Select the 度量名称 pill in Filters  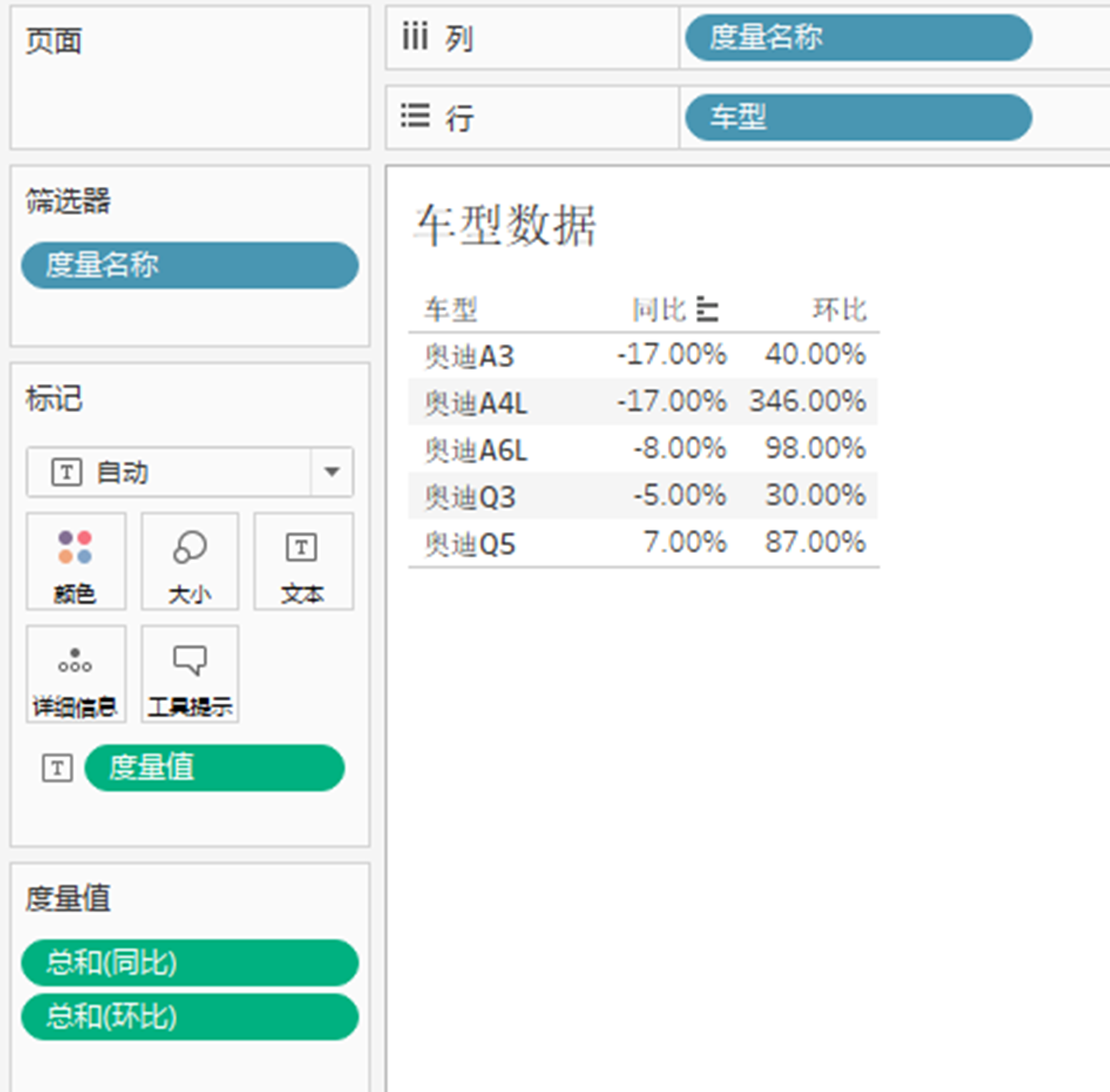point(189,265)
